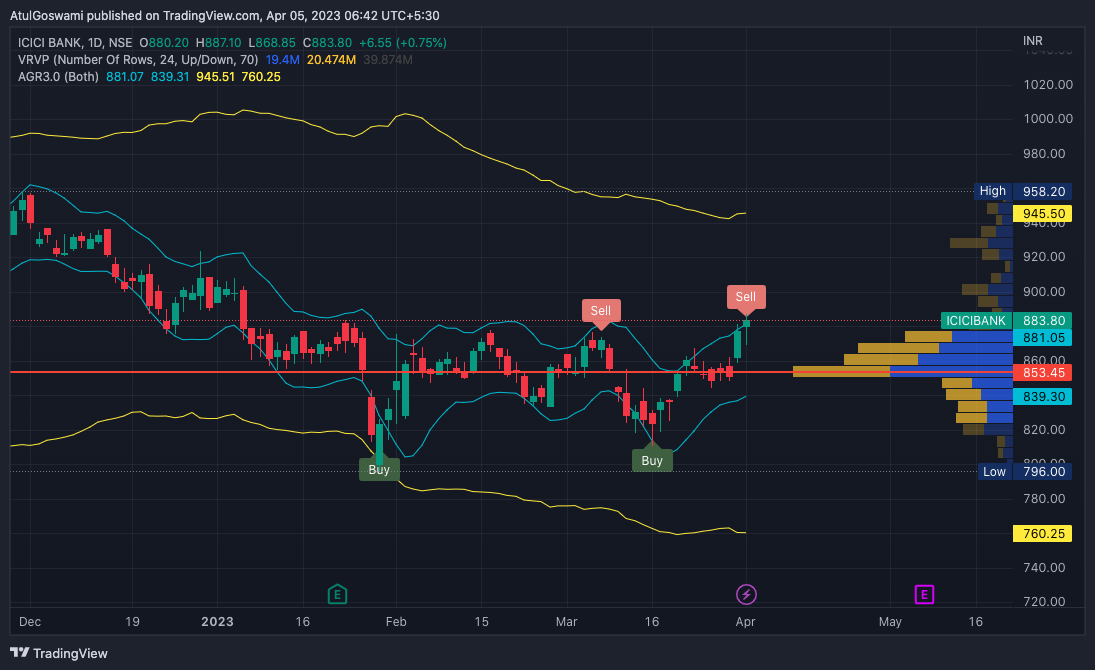Click the purple lightning event icon
This screenshot has height=670, width=1095.
click(x=746, y=595)
